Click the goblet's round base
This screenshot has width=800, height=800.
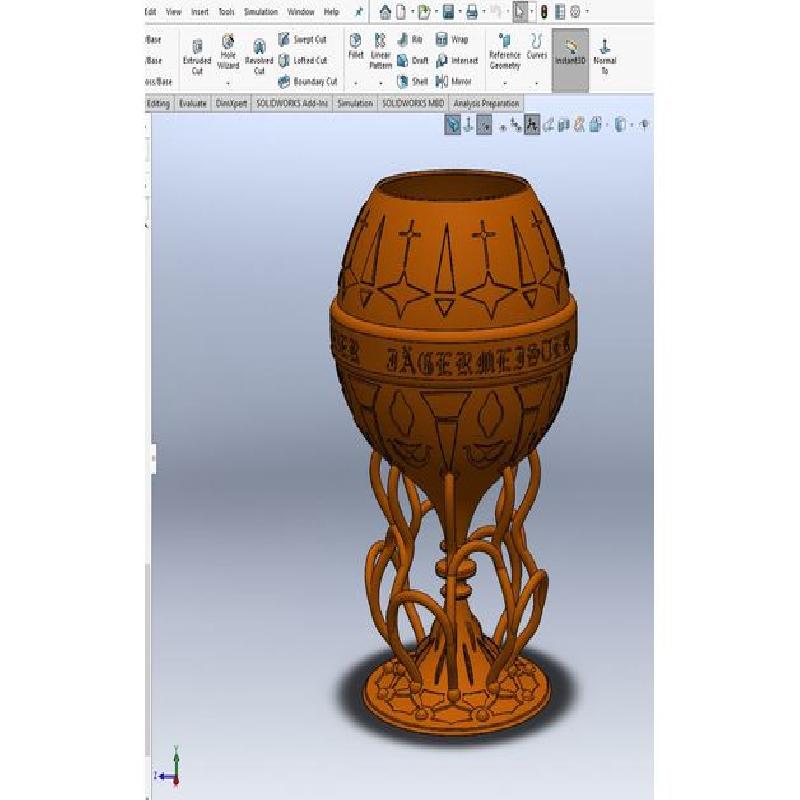457,695
